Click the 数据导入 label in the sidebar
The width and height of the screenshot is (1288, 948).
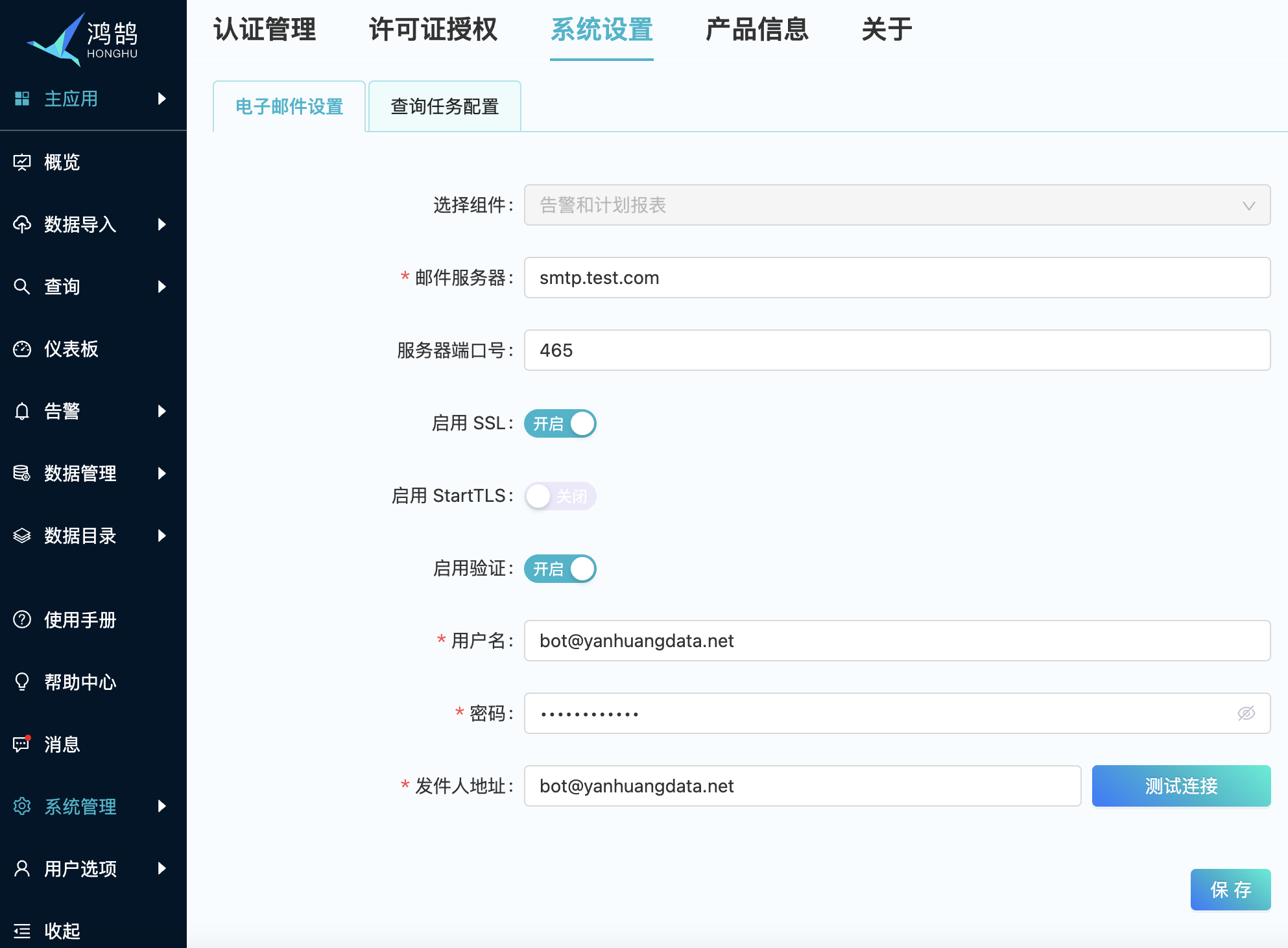[x=80, y=224]
